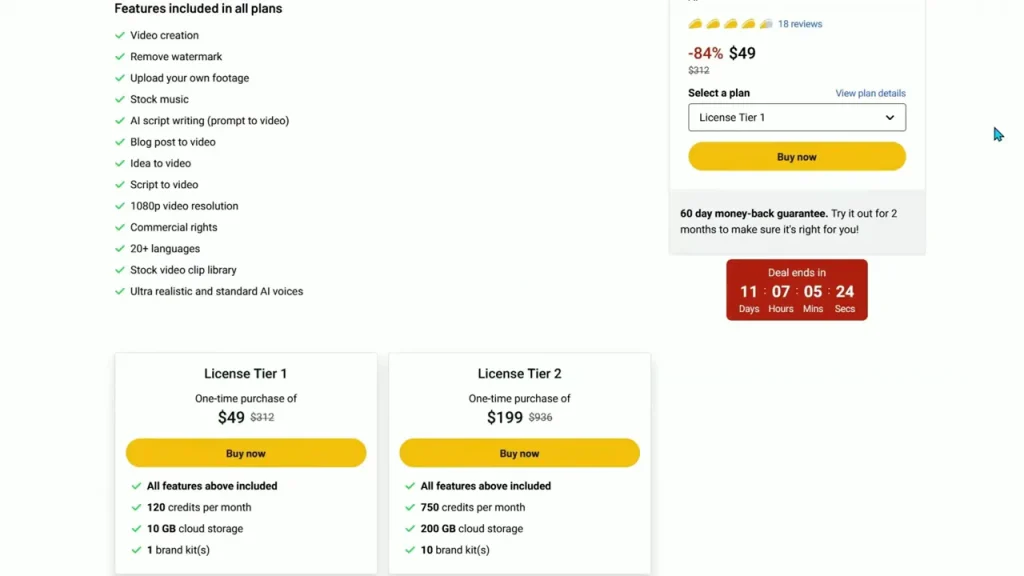Click checkmark beside 20+ languages

pos(120,249)
